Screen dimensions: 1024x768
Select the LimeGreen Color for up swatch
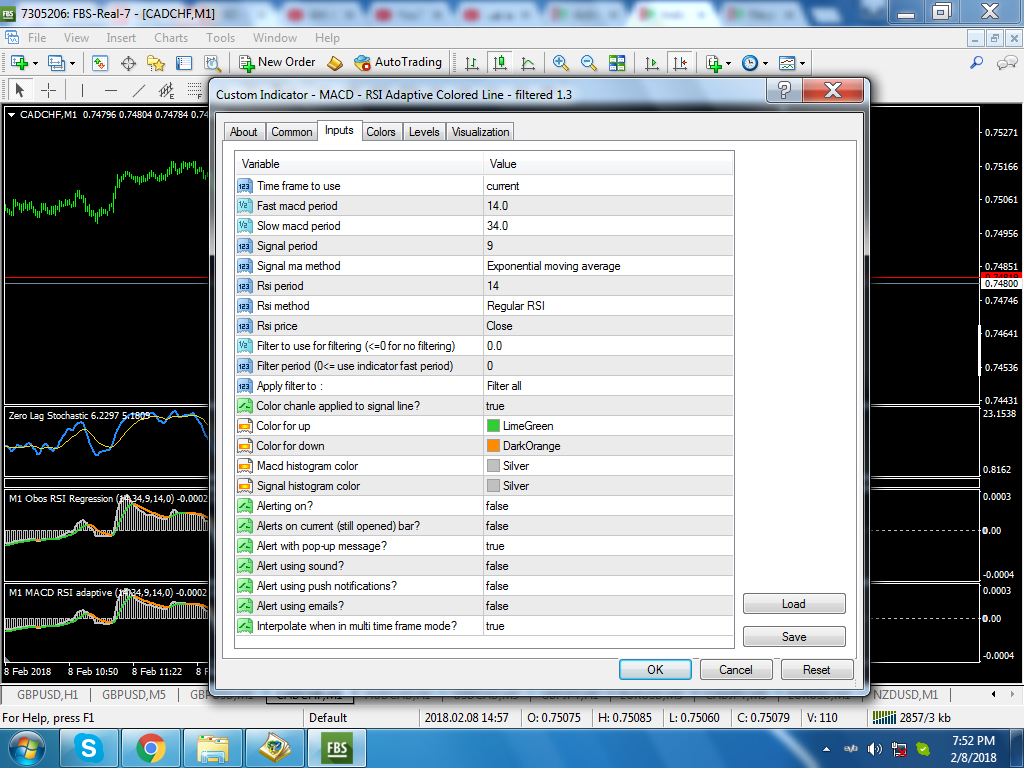tap(494, 426)
